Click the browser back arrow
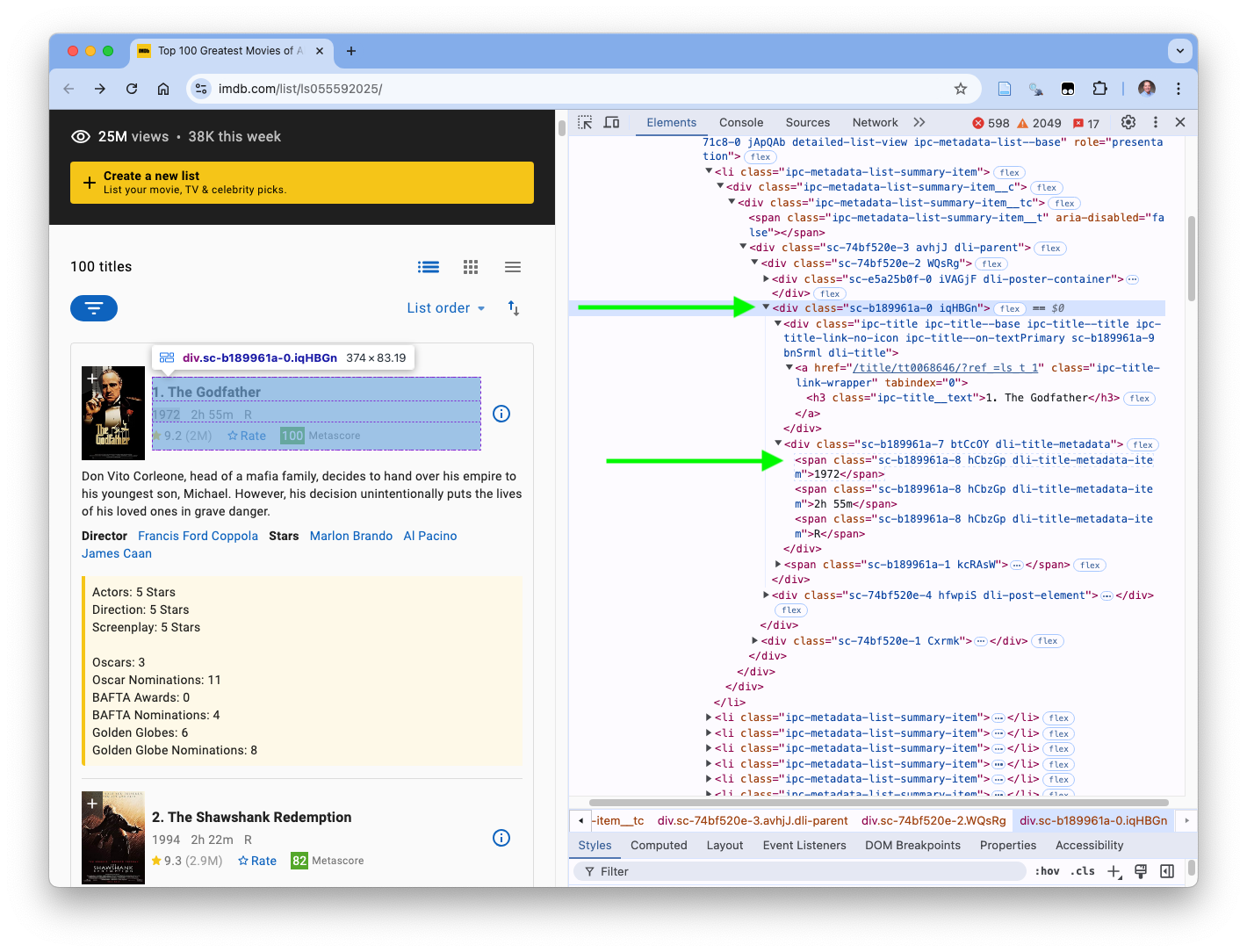This screenshot has height=952, width=1247. [x=68, y=89]
